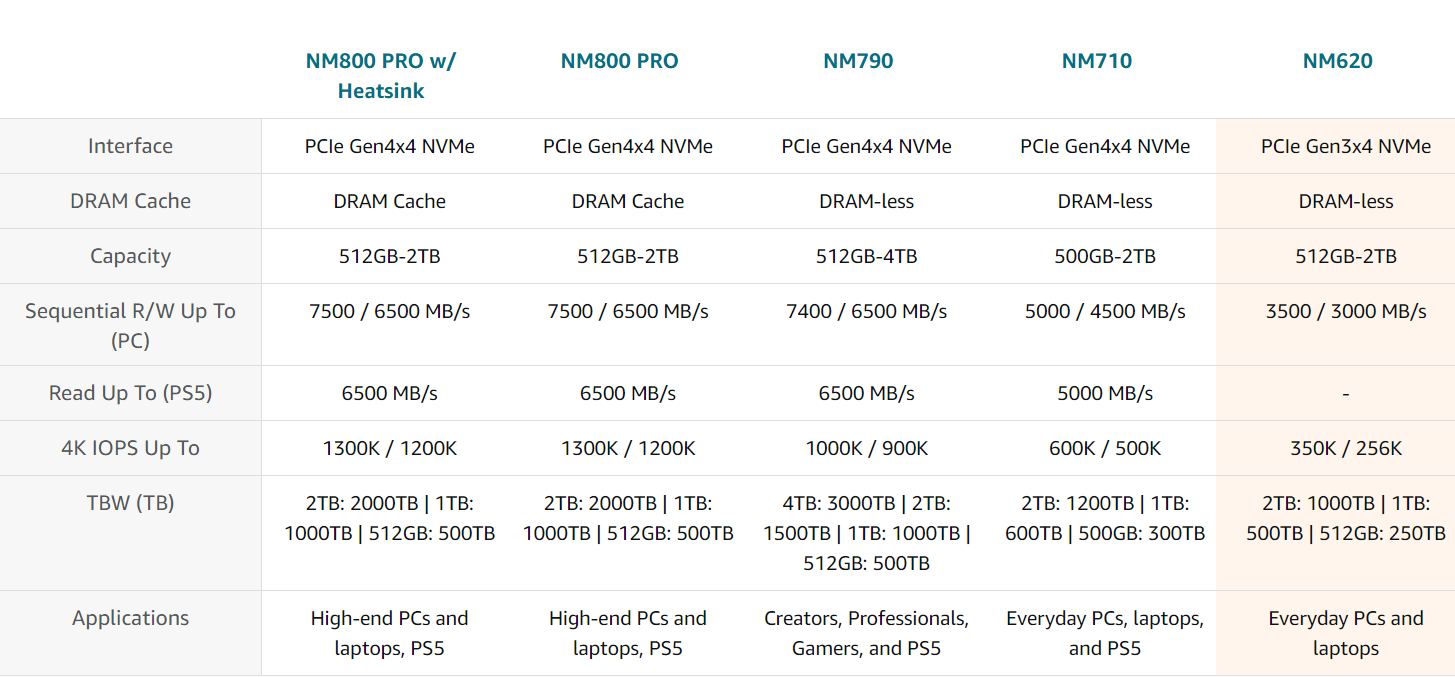This screenshot has width=1455, height=677.
Task: Open the NM790 product link
Action: click(x=858, y=61)
